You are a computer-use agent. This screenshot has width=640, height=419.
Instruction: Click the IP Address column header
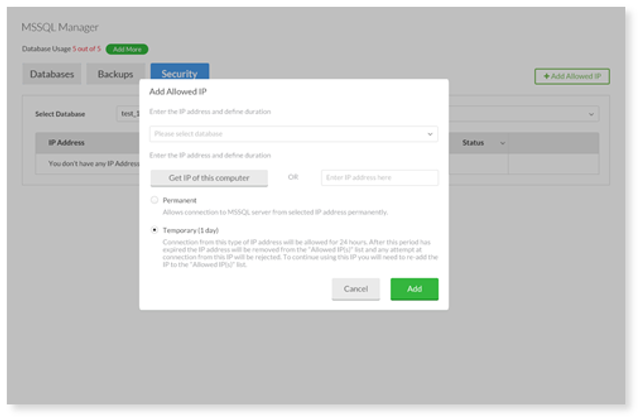66,142
